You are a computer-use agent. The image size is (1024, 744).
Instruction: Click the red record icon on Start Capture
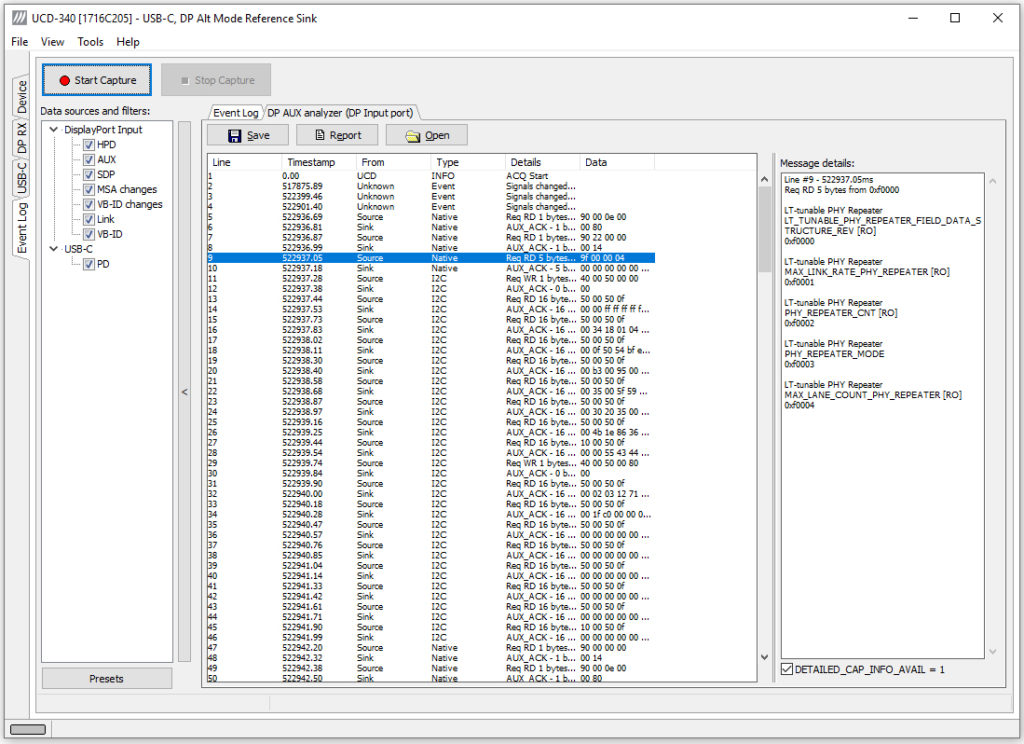[64, 79]
